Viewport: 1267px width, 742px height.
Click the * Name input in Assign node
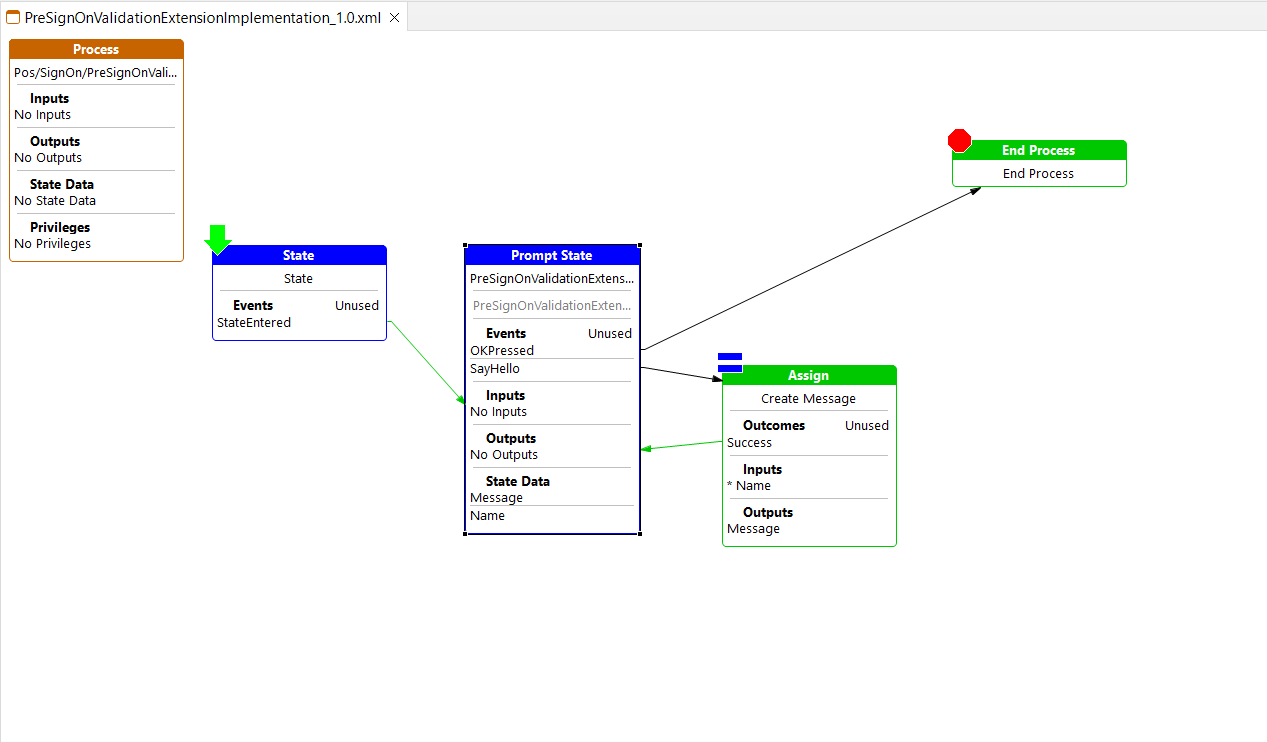coord(749,486)
